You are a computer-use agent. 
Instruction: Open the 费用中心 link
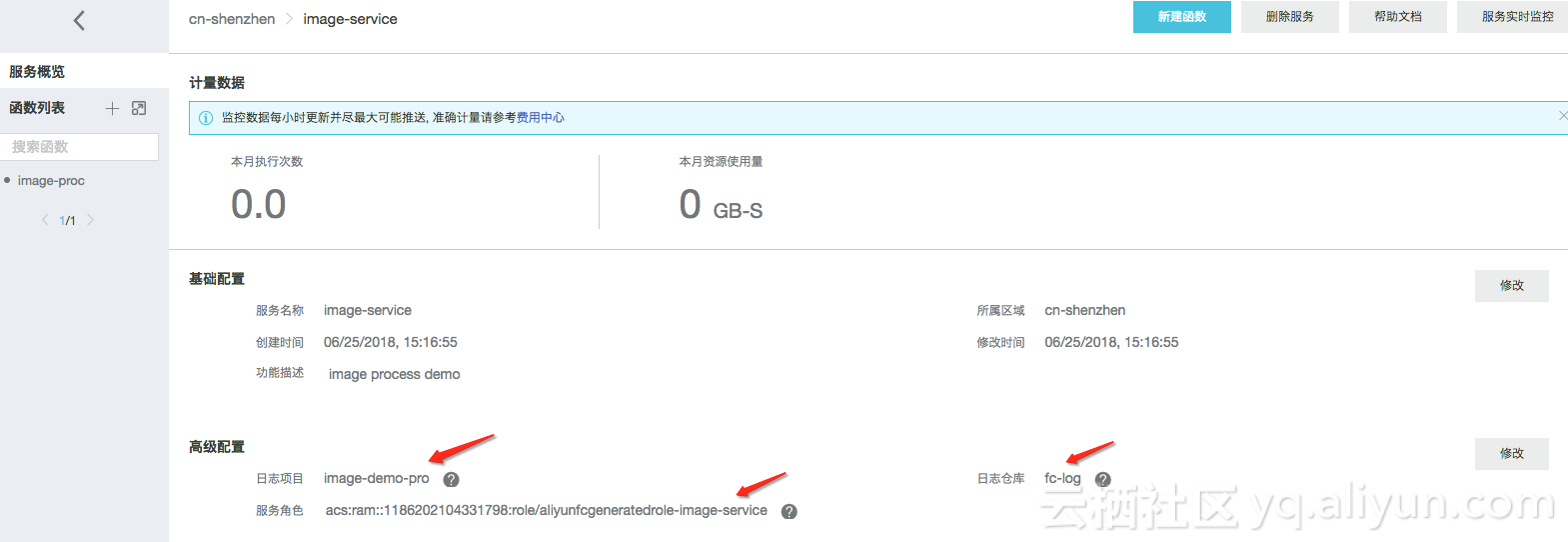541,118
